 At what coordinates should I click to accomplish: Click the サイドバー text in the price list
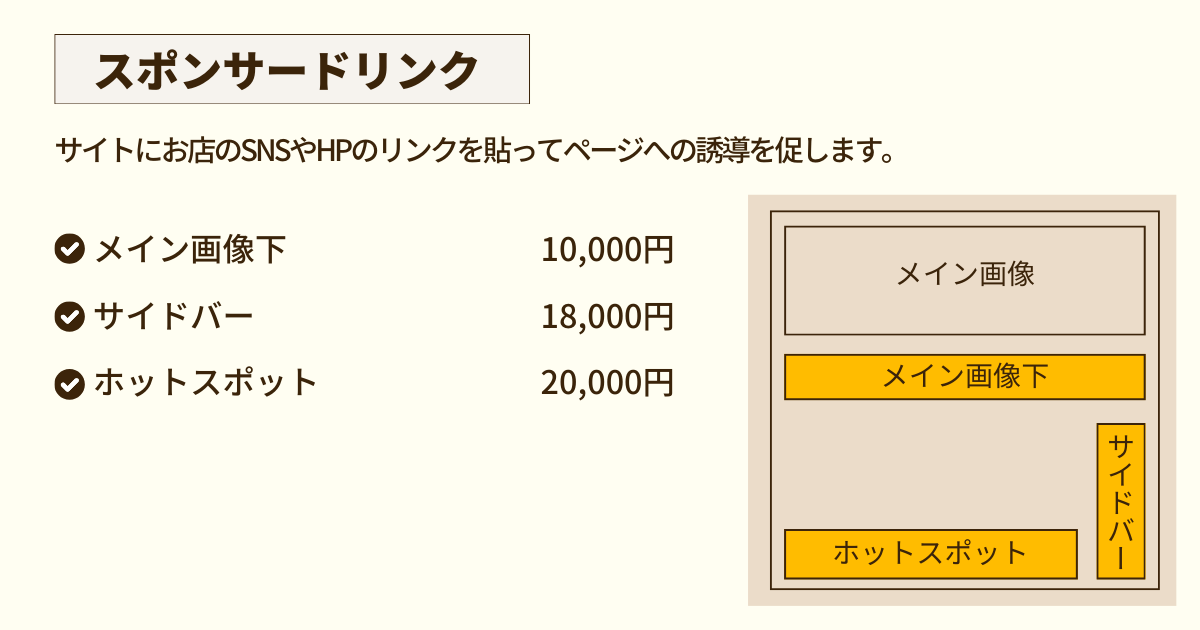pos(173,316)
